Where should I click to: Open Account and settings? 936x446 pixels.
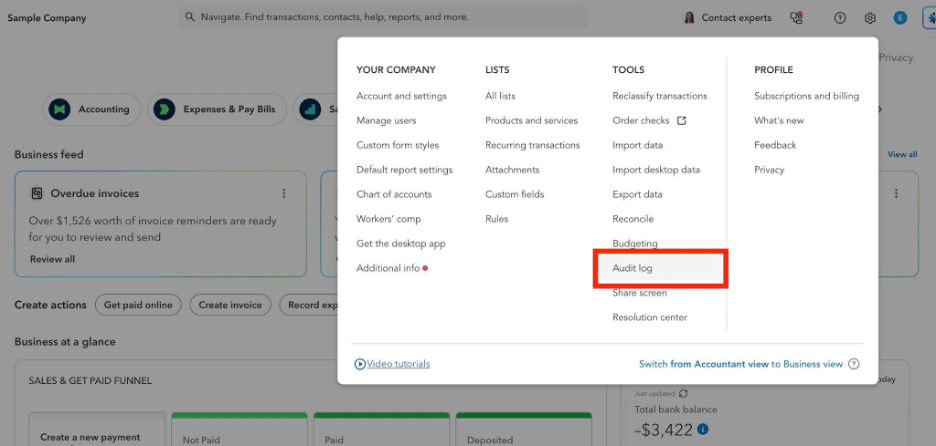[x=401, y=96]
